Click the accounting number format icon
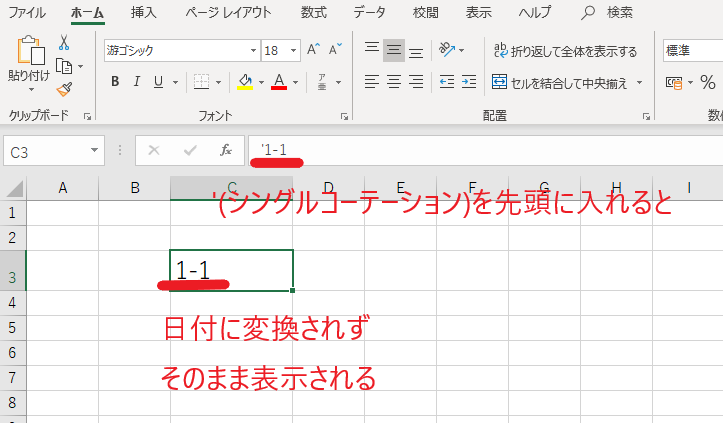 [674, 83]
